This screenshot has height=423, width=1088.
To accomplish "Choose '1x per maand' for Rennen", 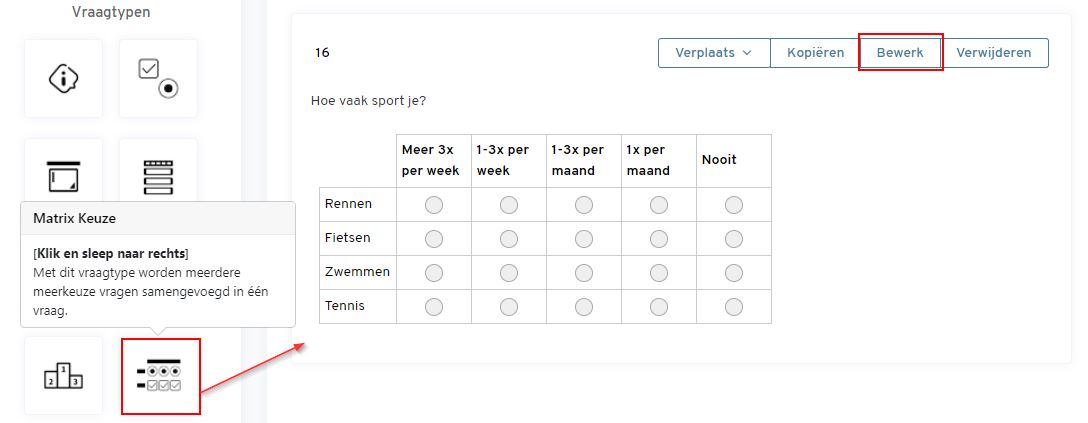I will coord(658,205).
